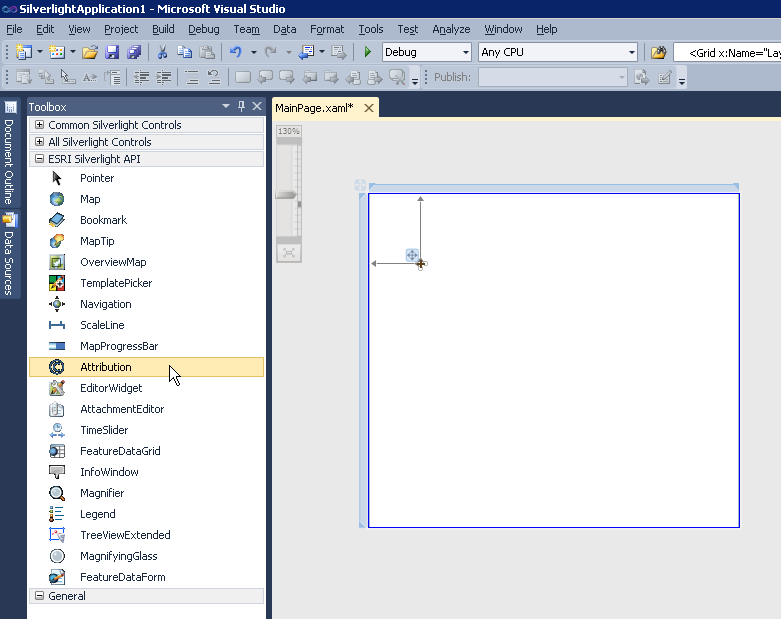This screenshot has width=781, height=619.
Task: Select the Pointer tool in Toolbox
Action: (x=146, y=178)
